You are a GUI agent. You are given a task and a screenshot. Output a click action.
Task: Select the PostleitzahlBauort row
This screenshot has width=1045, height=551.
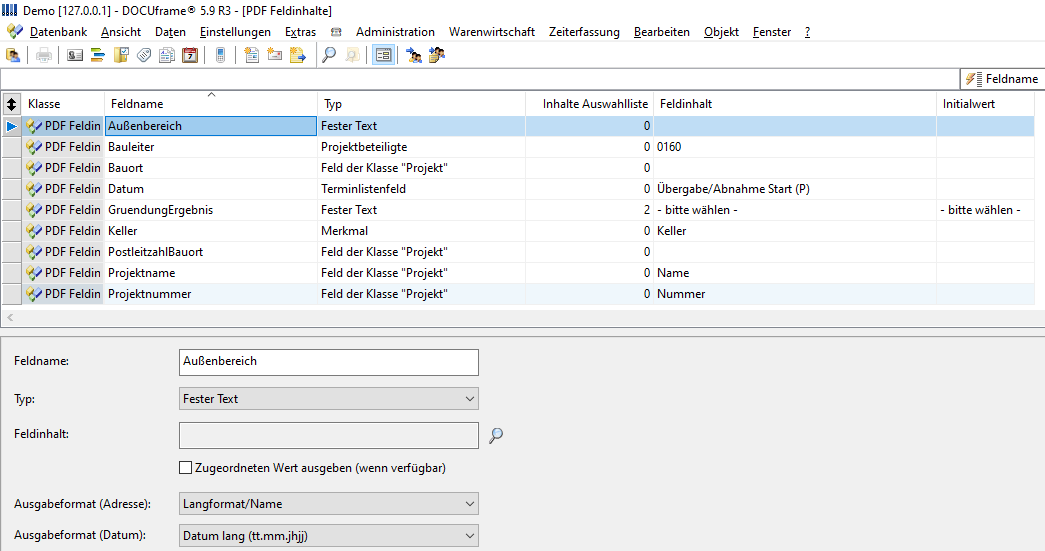pyautogui.click(x=519, y=252)
